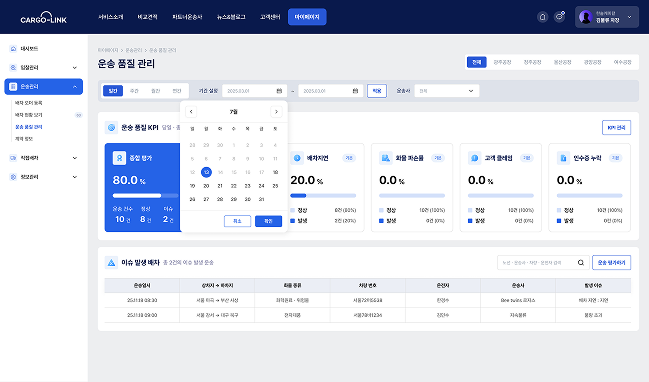Click the 인수증 누락 card icon
The image size is (649, 382).
[563, 158]
